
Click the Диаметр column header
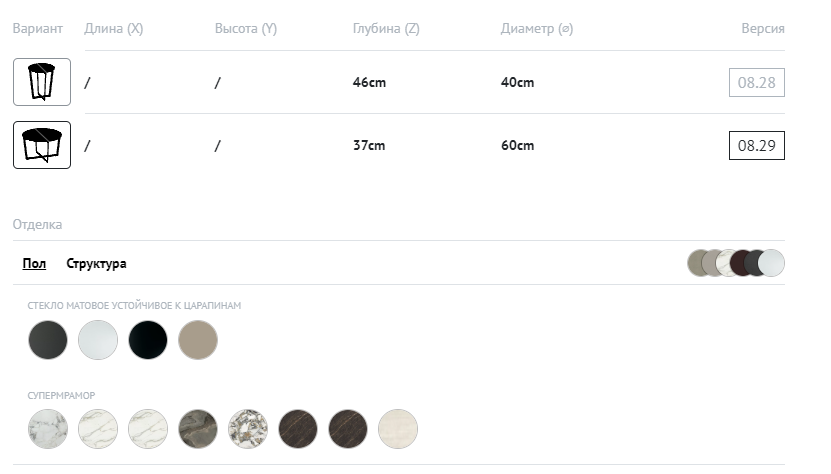coord(537,29)
